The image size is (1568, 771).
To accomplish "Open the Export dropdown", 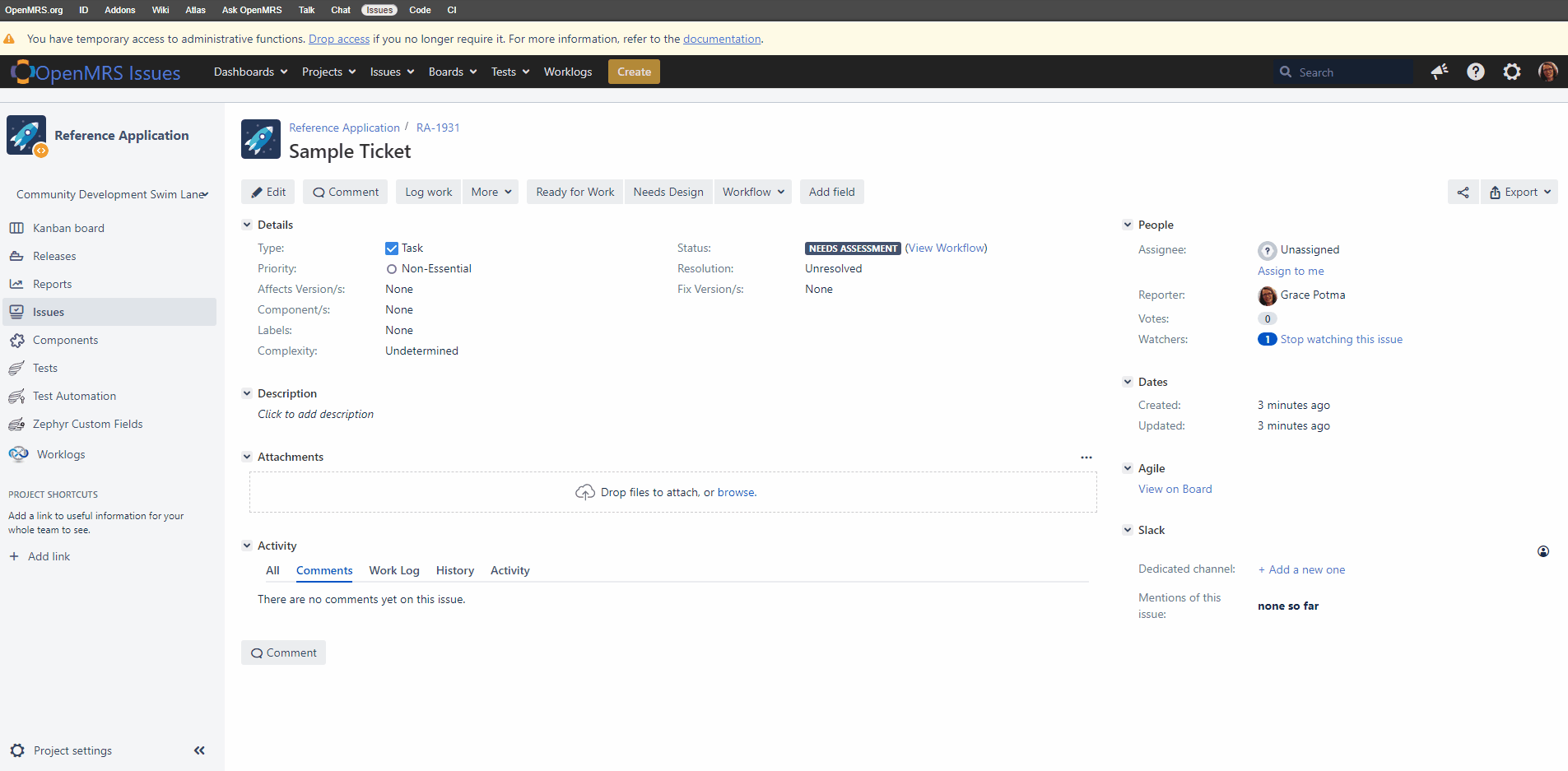I will coord(1519,192).
